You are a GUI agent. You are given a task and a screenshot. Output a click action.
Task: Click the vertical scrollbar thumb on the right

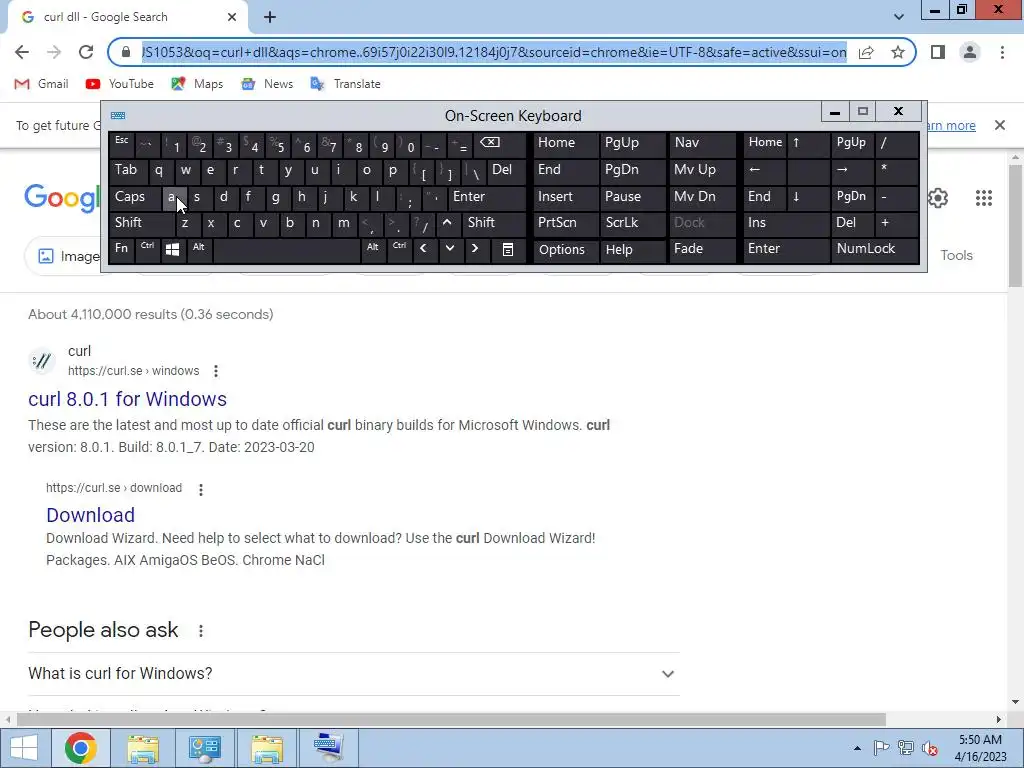[x=1016, y=225]
